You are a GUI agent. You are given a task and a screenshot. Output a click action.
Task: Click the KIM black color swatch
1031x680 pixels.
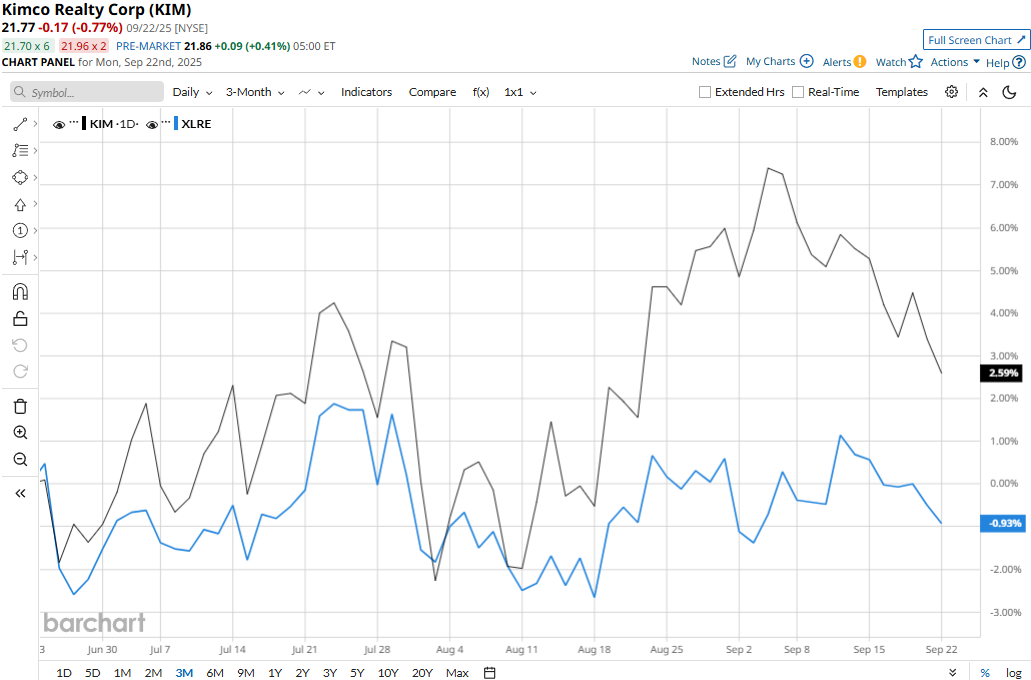(x=84, y=123)
